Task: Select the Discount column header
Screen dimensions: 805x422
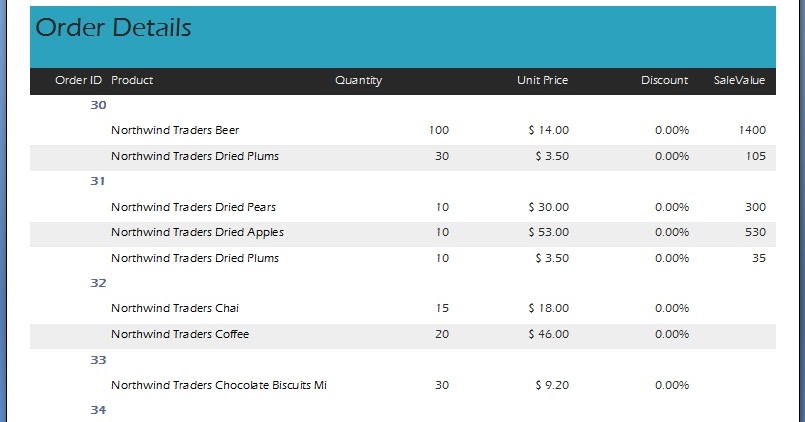Action: [664, 80]
